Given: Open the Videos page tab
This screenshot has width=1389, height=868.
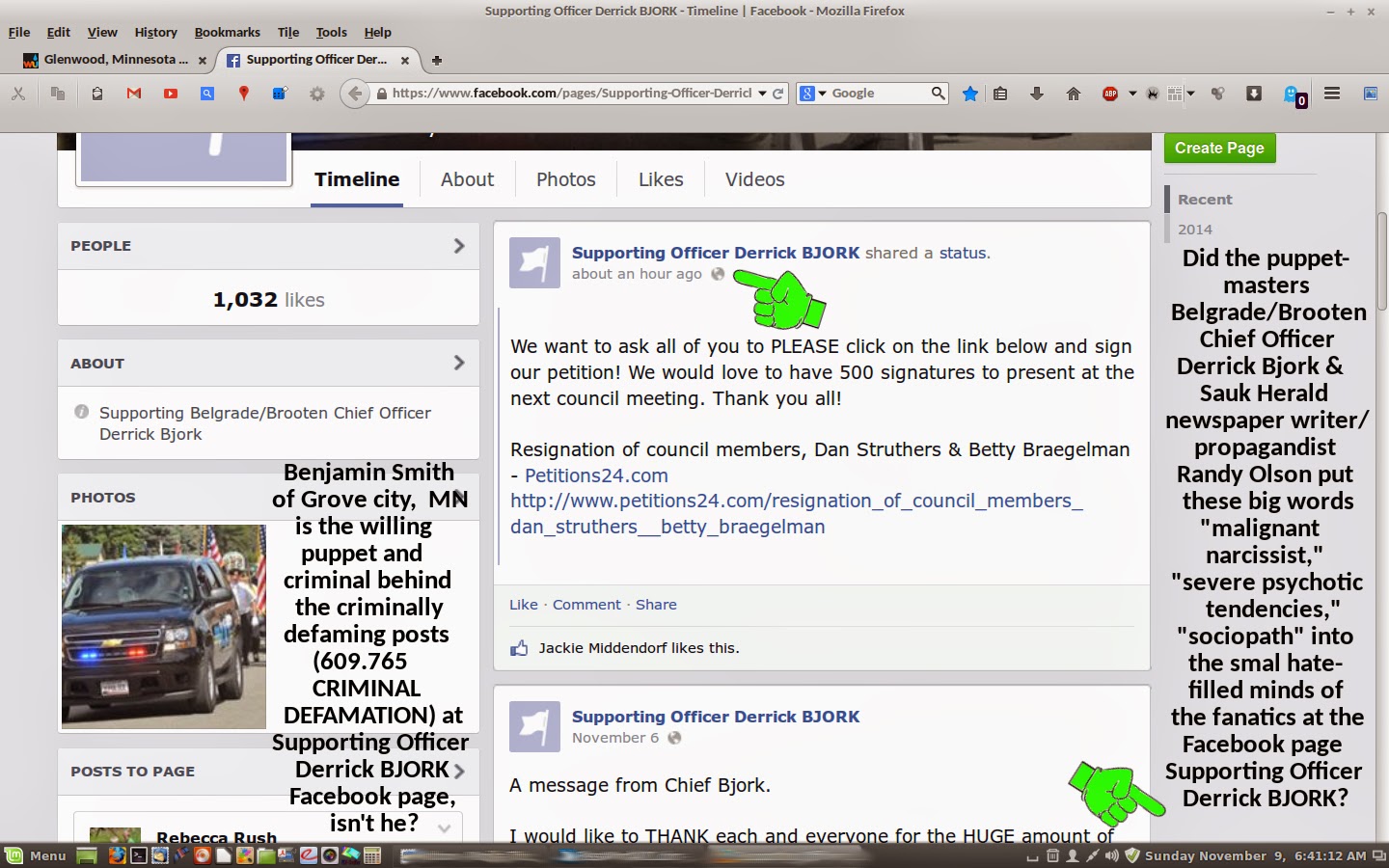Looking at the screenshot, I should [755, 179].
